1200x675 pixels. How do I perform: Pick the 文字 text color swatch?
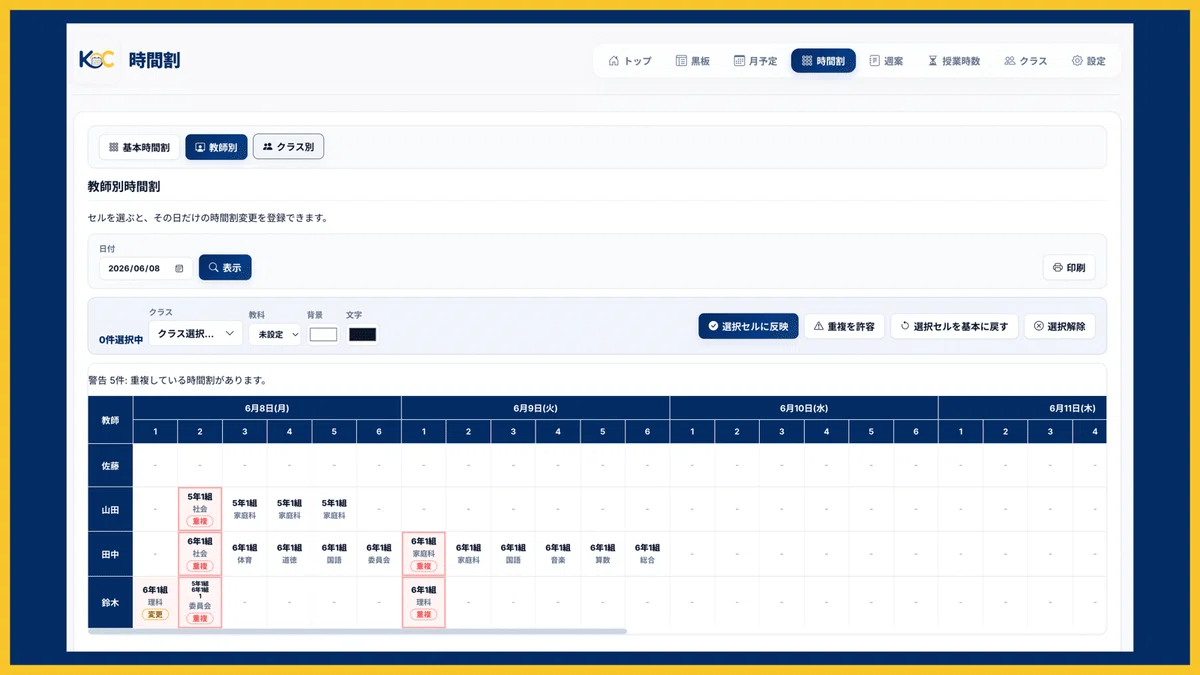(x=362, y=335)
